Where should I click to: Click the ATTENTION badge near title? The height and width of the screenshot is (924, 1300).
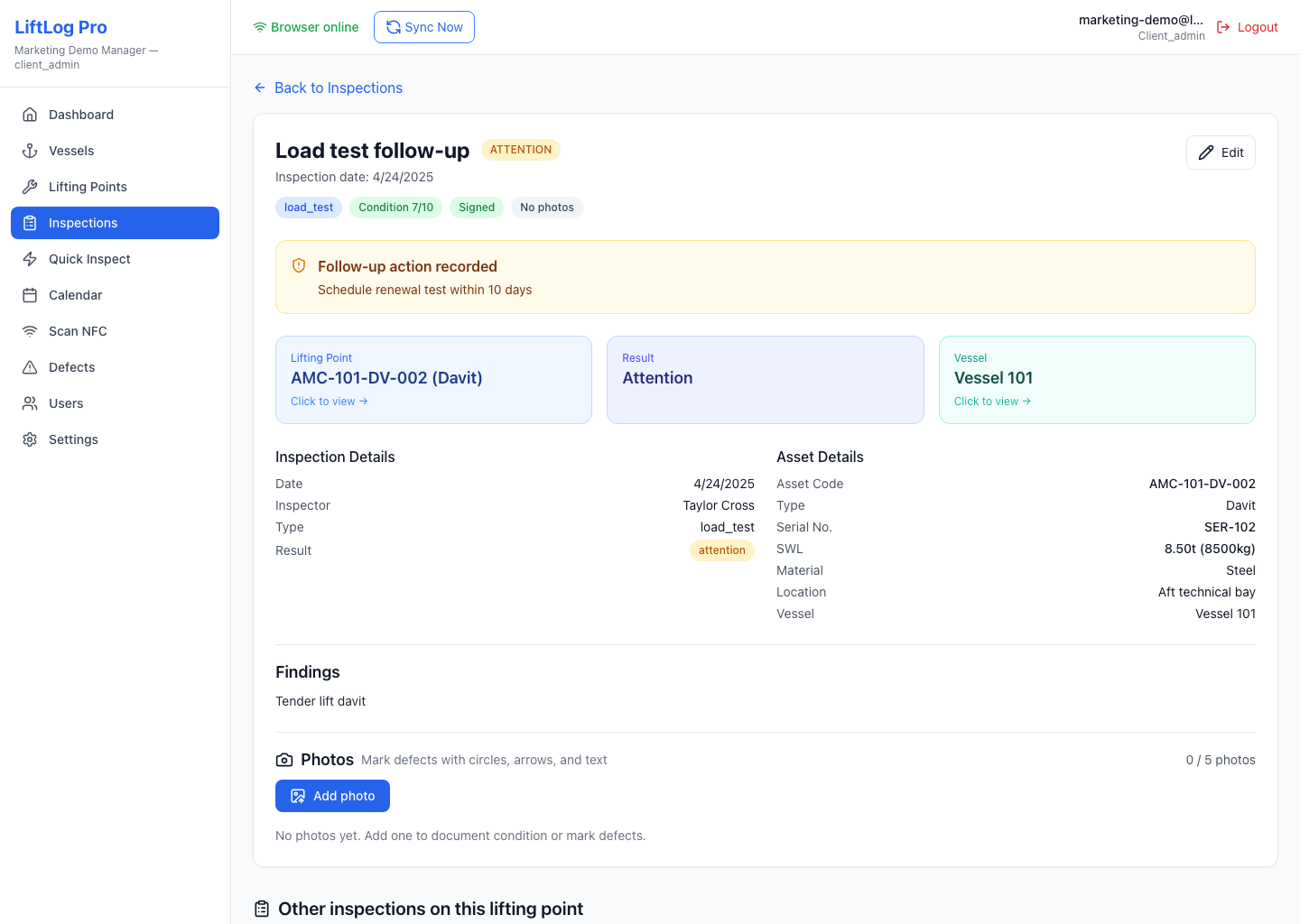click(x=521, y=150)
